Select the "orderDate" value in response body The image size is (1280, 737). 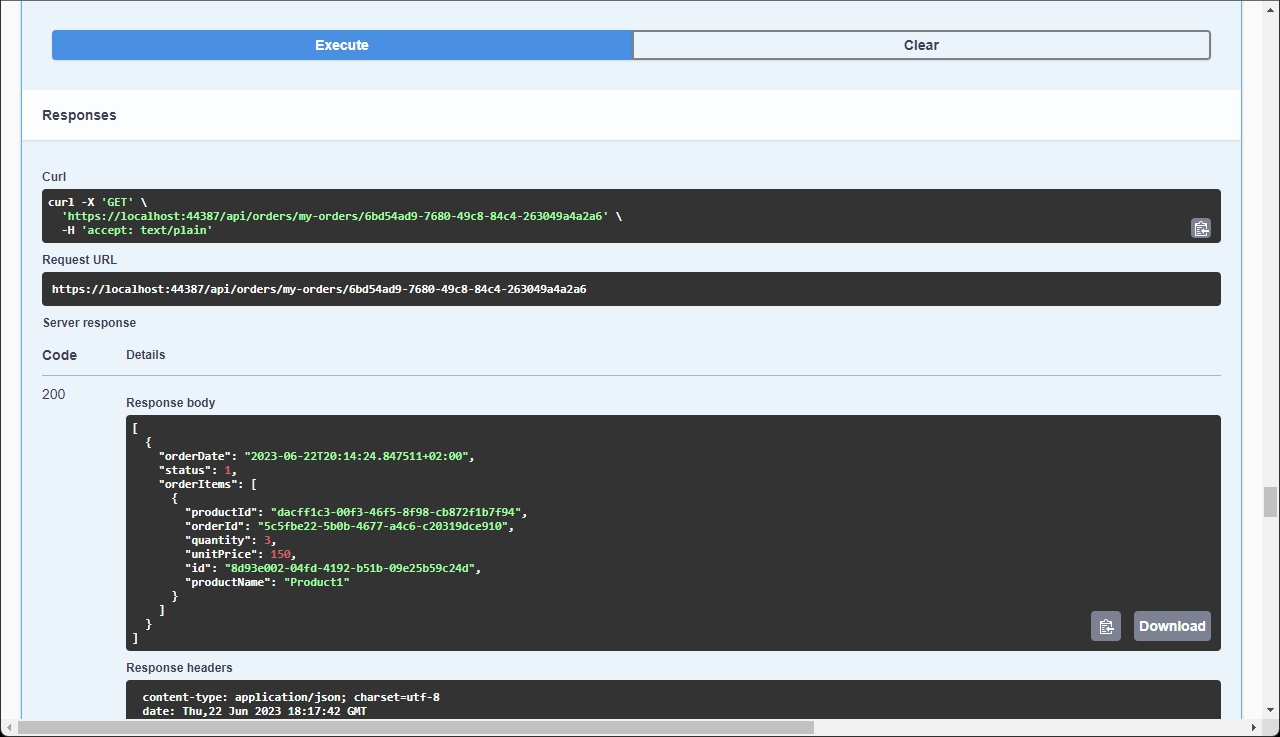(x=358, y=456)
